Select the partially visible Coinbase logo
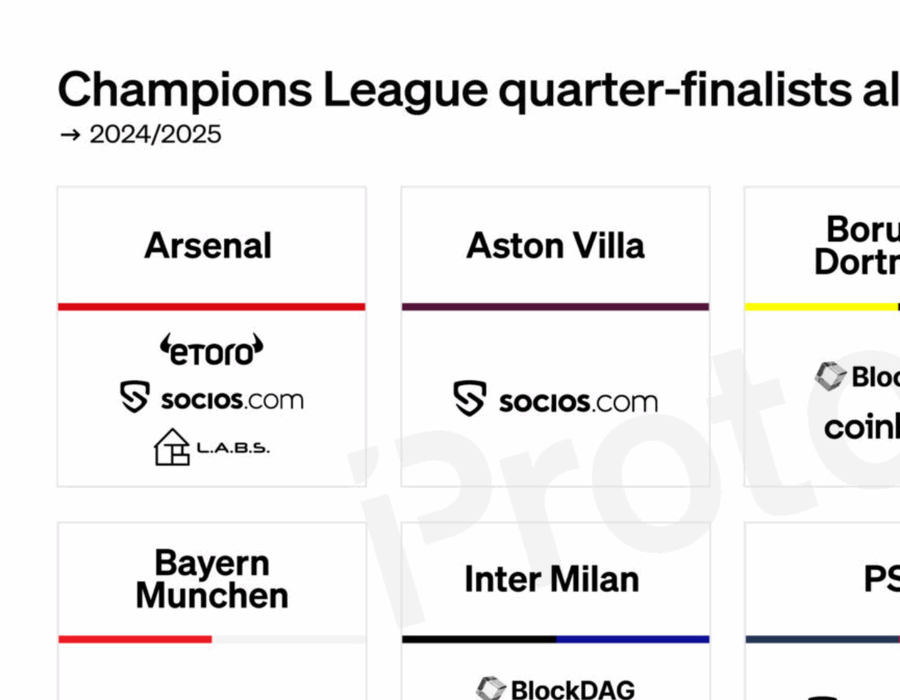 tap(862, 428)
